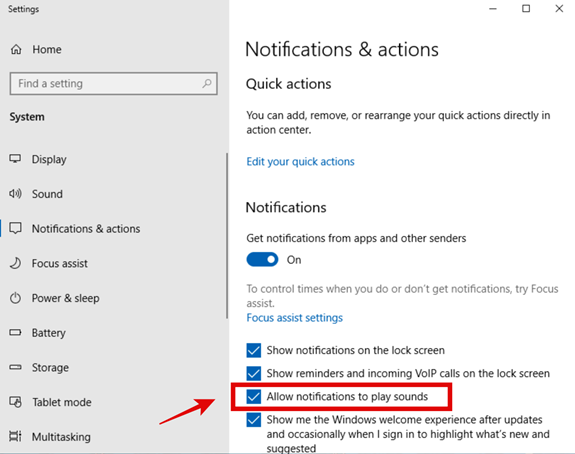Click the Battery icon
The image size is (575, 454).
click(15, 332)
